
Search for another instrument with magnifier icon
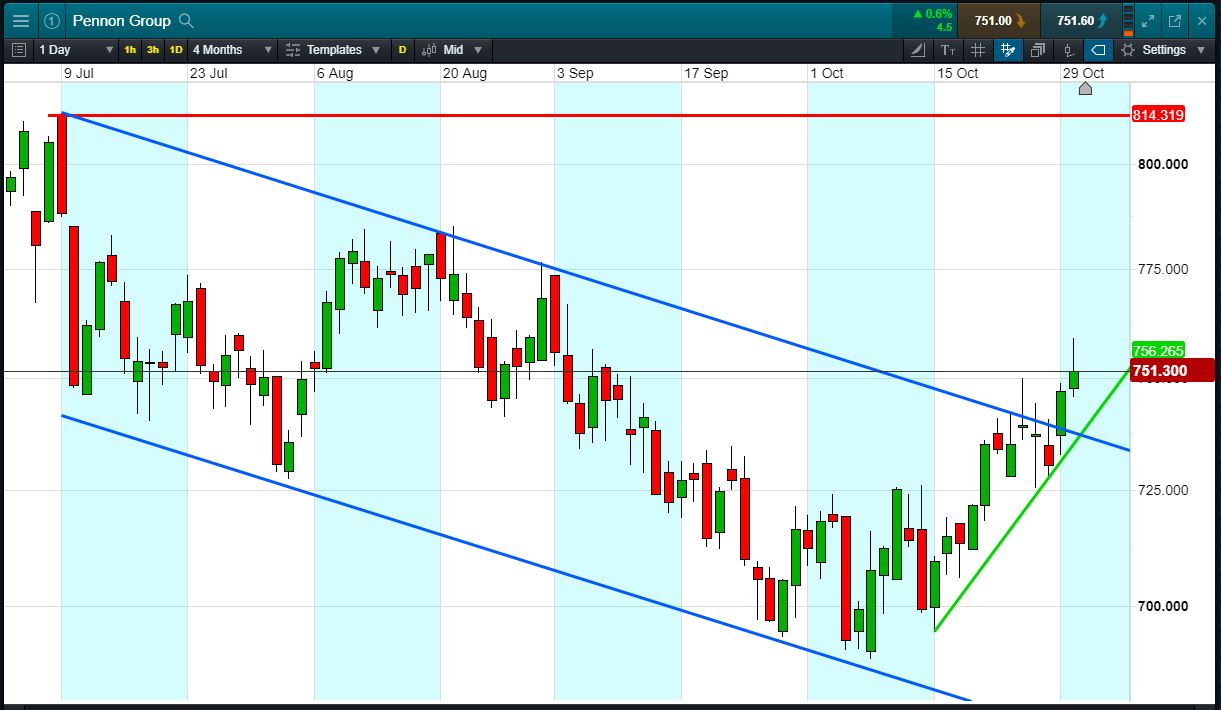185,20
